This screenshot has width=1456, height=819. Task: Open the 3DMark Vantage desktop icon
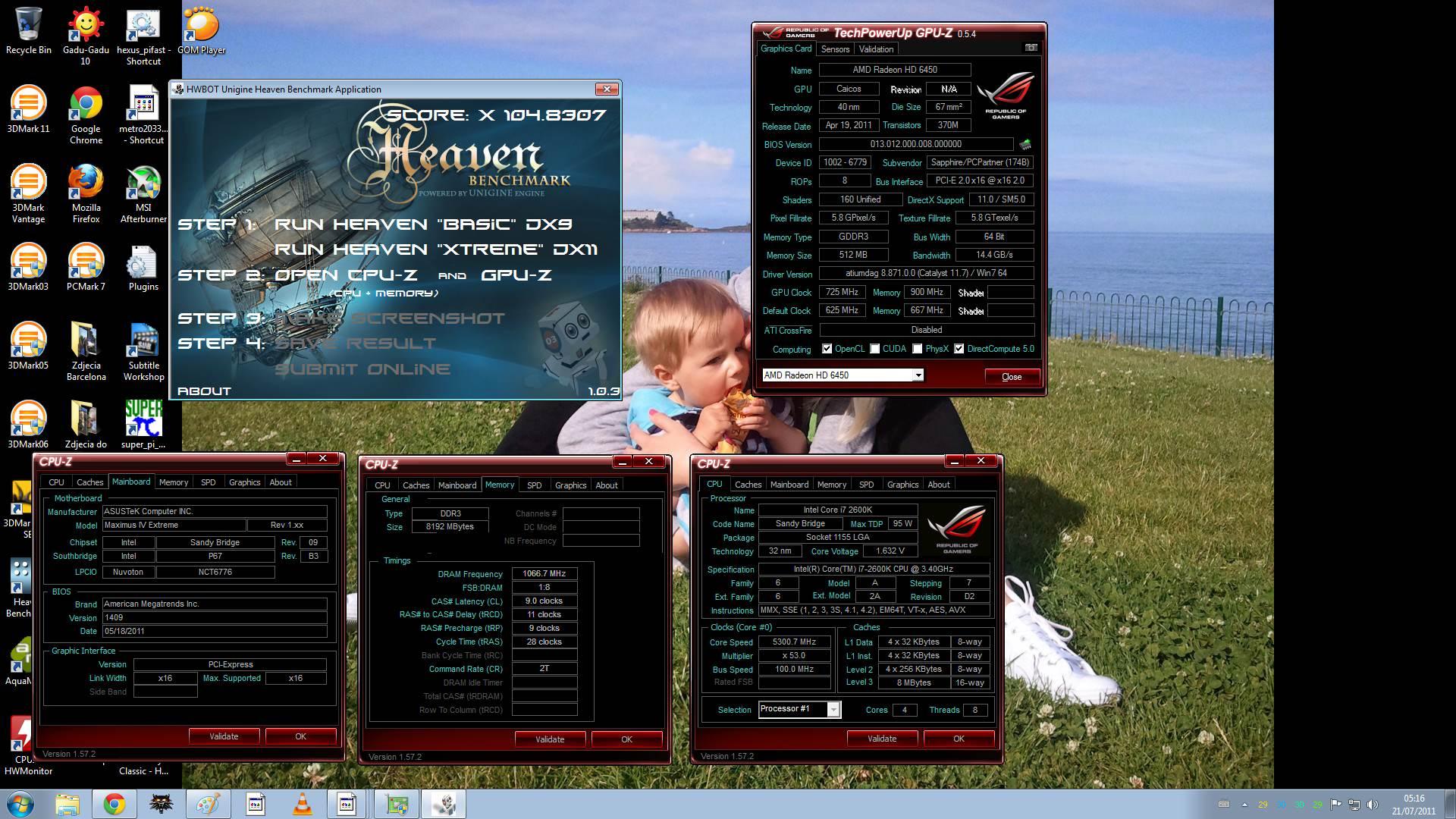[x=29, y=193]
